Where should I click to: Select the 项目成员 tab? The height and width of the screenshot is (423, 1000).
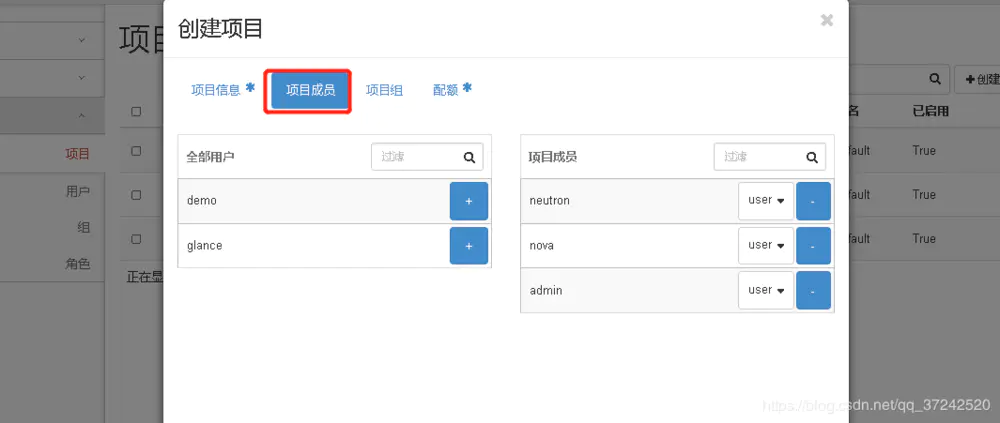coord(310,90)
